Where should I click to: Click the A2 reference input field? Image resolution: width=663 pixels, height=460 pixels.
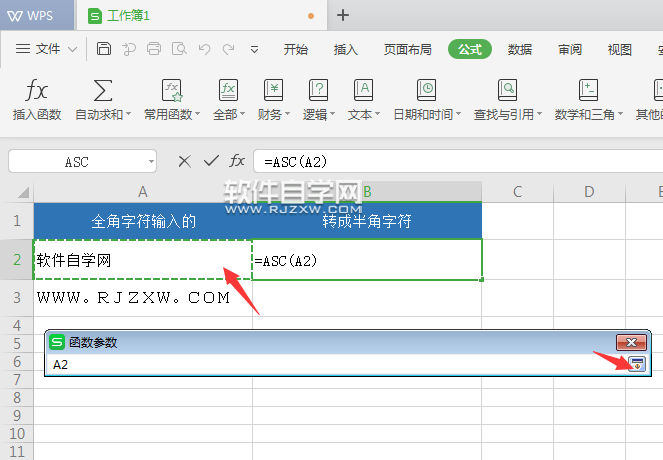(330, 365)
